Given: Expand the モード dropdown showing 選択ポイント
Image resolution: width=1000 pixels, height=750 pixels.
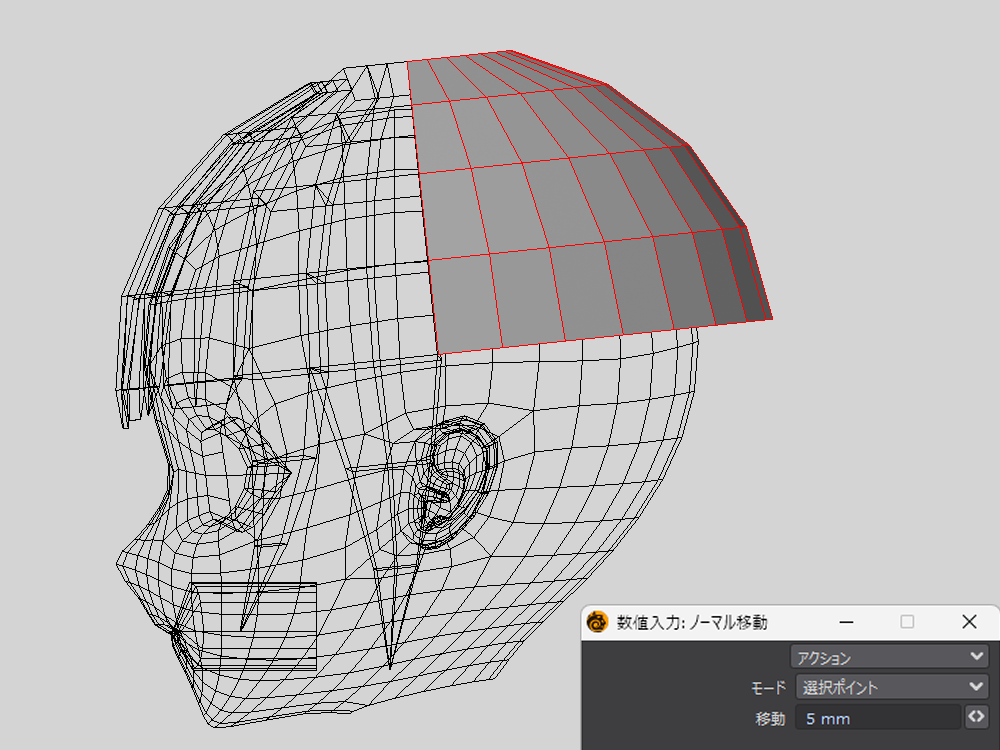Looking at the screenshot, I should tap(888, 687).
